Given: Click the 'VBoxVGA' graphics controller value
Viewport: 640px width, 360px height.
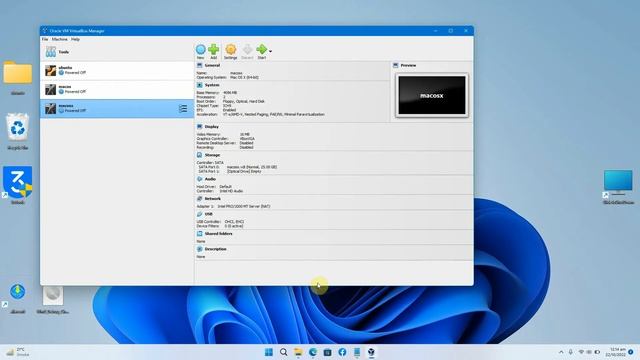Looking at the screenshot, I should tap(247, 139).
